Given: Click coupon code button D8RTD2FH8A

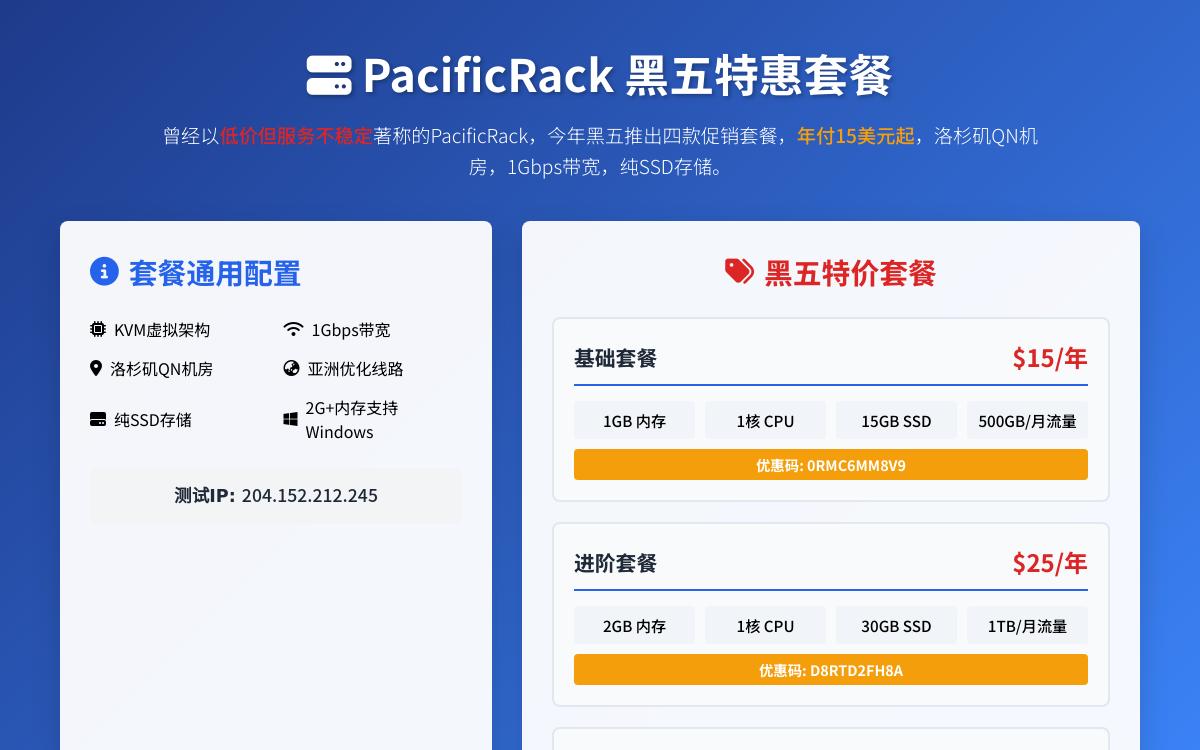Looking at the screenshot, I should coord(830,669).
